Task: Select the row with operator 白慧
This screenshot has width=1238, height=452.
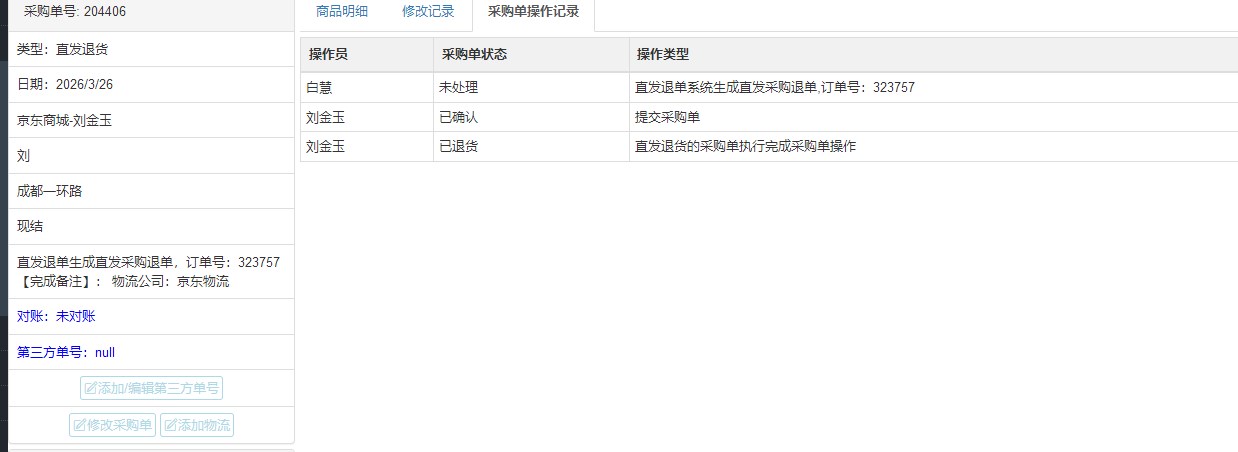Action: (319, 87)
